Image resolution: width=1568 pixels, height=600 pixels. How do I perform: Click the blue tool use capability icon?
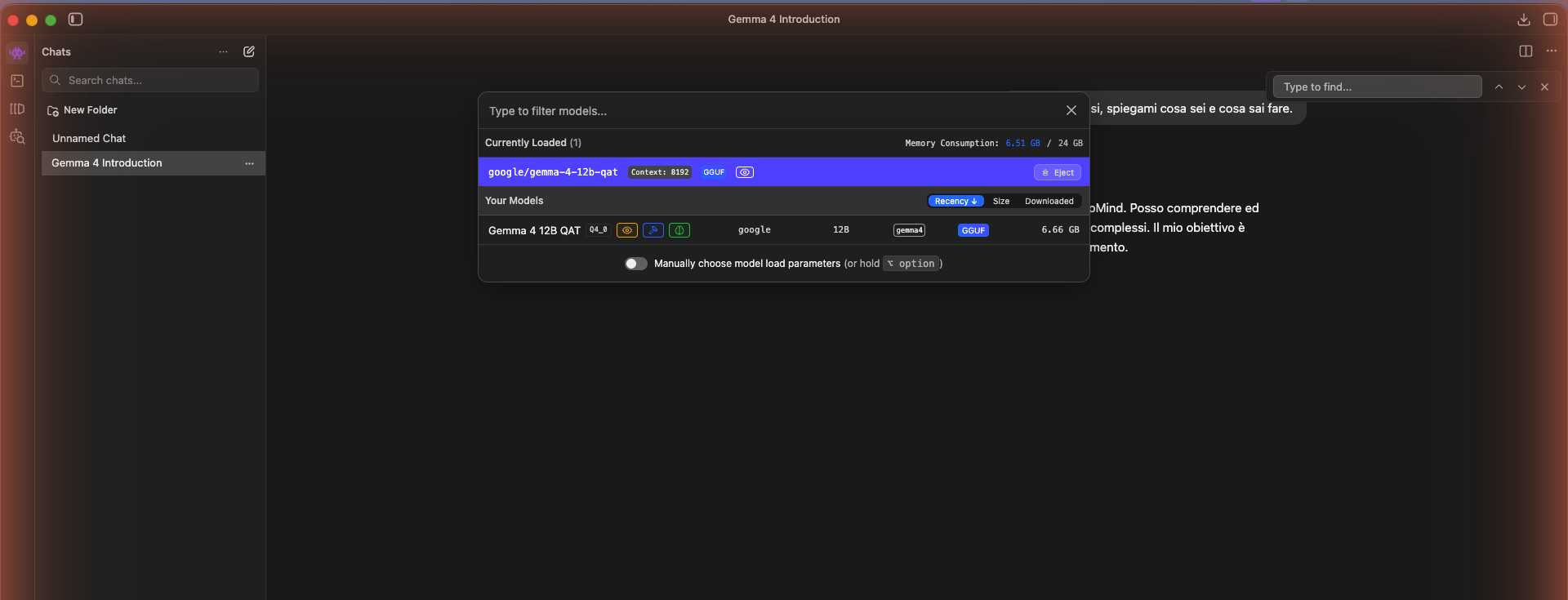(653, 230)
